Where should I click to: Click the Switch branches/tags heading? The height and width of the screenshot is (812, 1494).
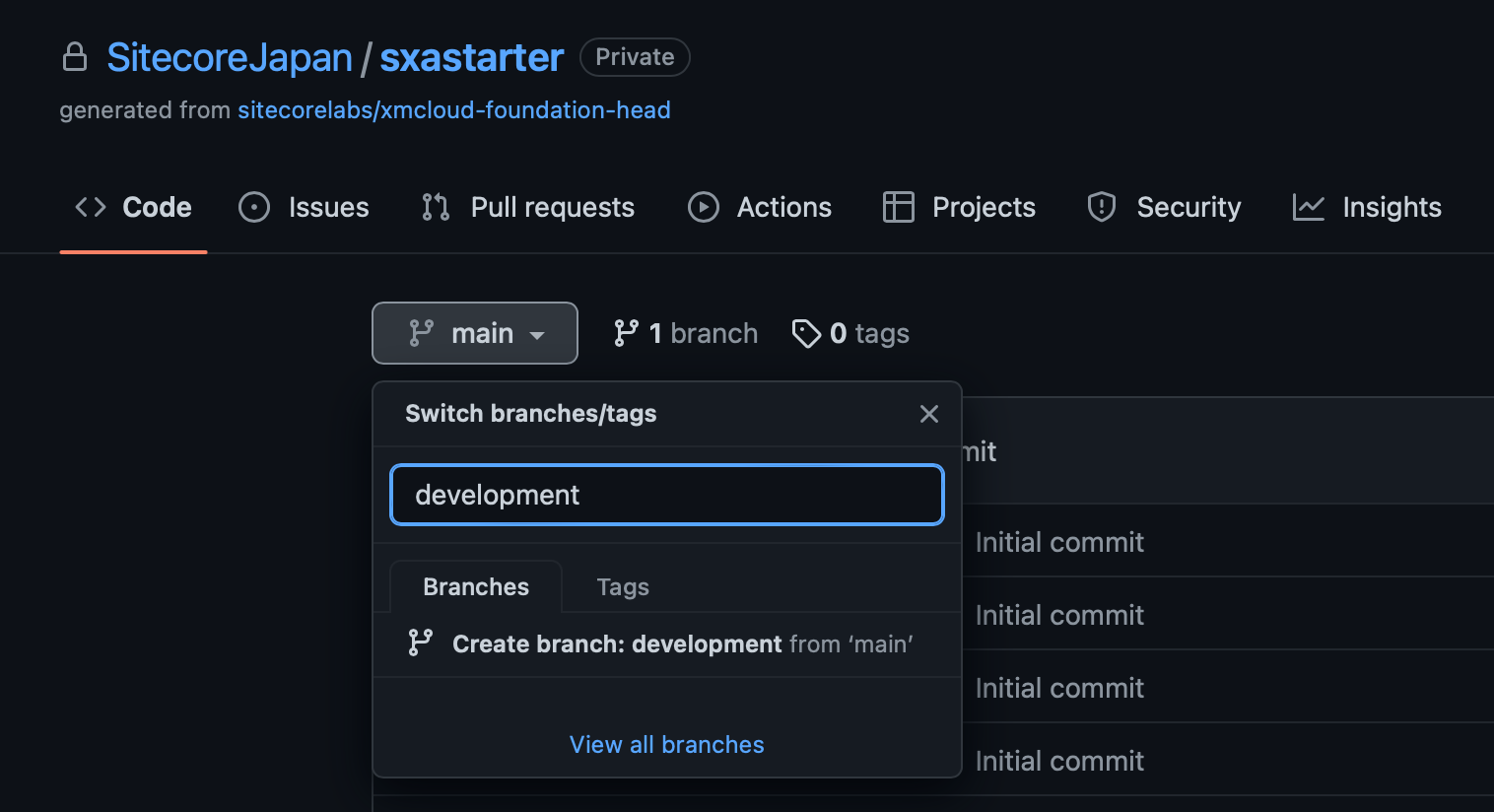point(531,413)
